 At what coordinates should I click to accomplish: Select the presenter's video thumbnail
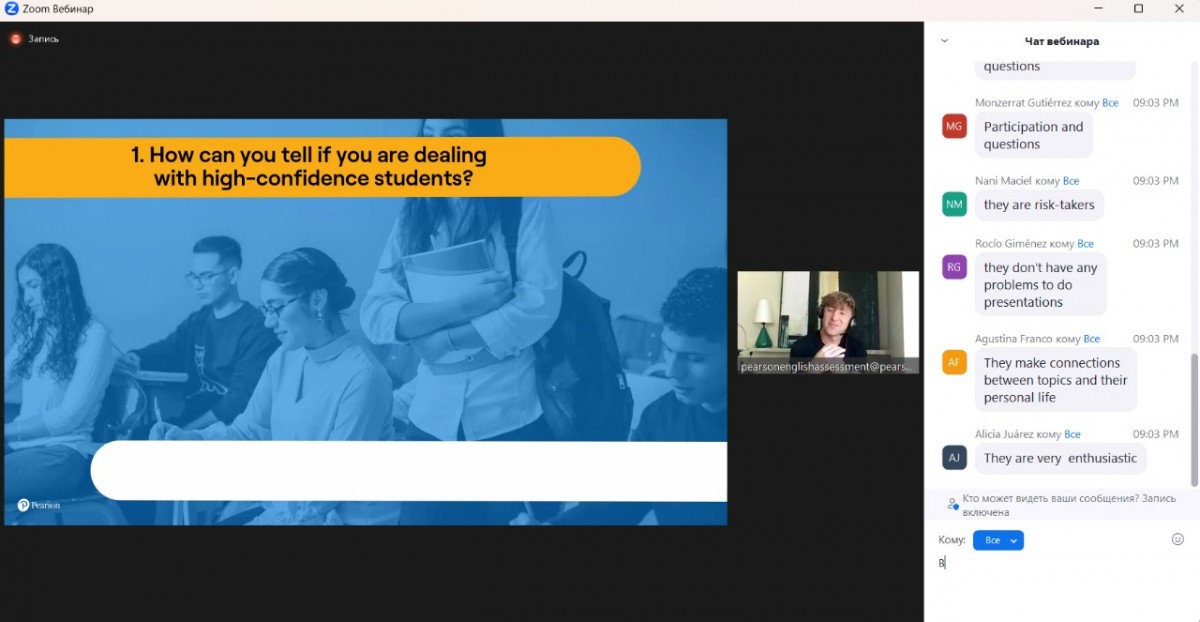pos(827,322)
